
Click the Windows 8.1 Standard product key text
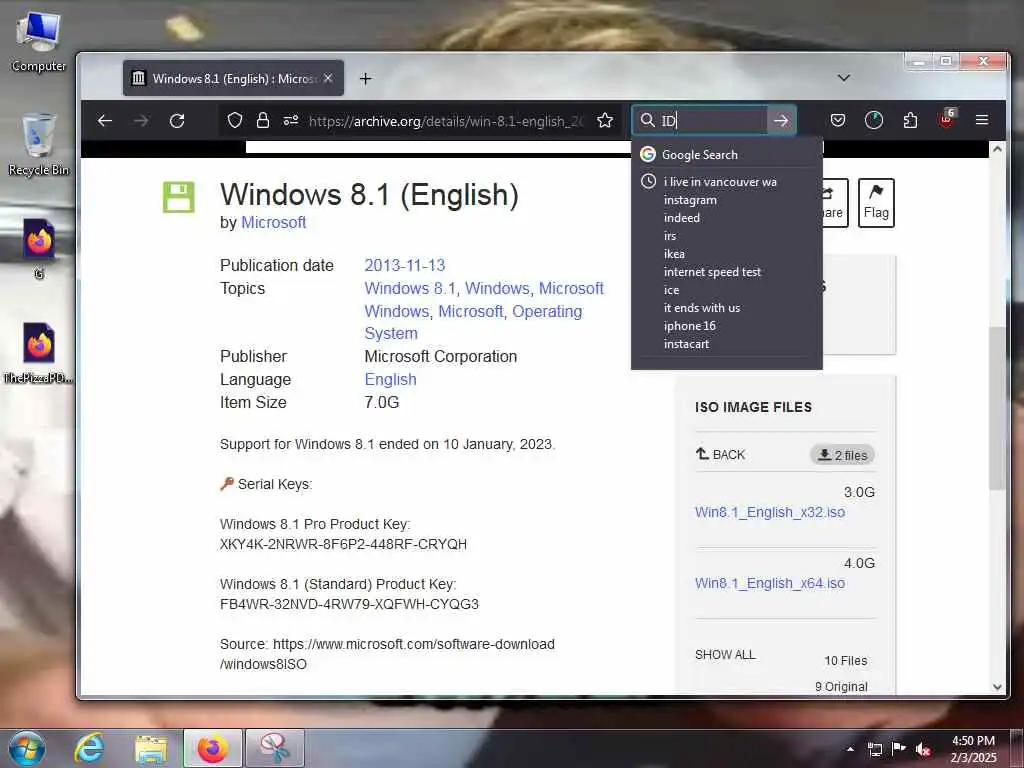(349, 605)
